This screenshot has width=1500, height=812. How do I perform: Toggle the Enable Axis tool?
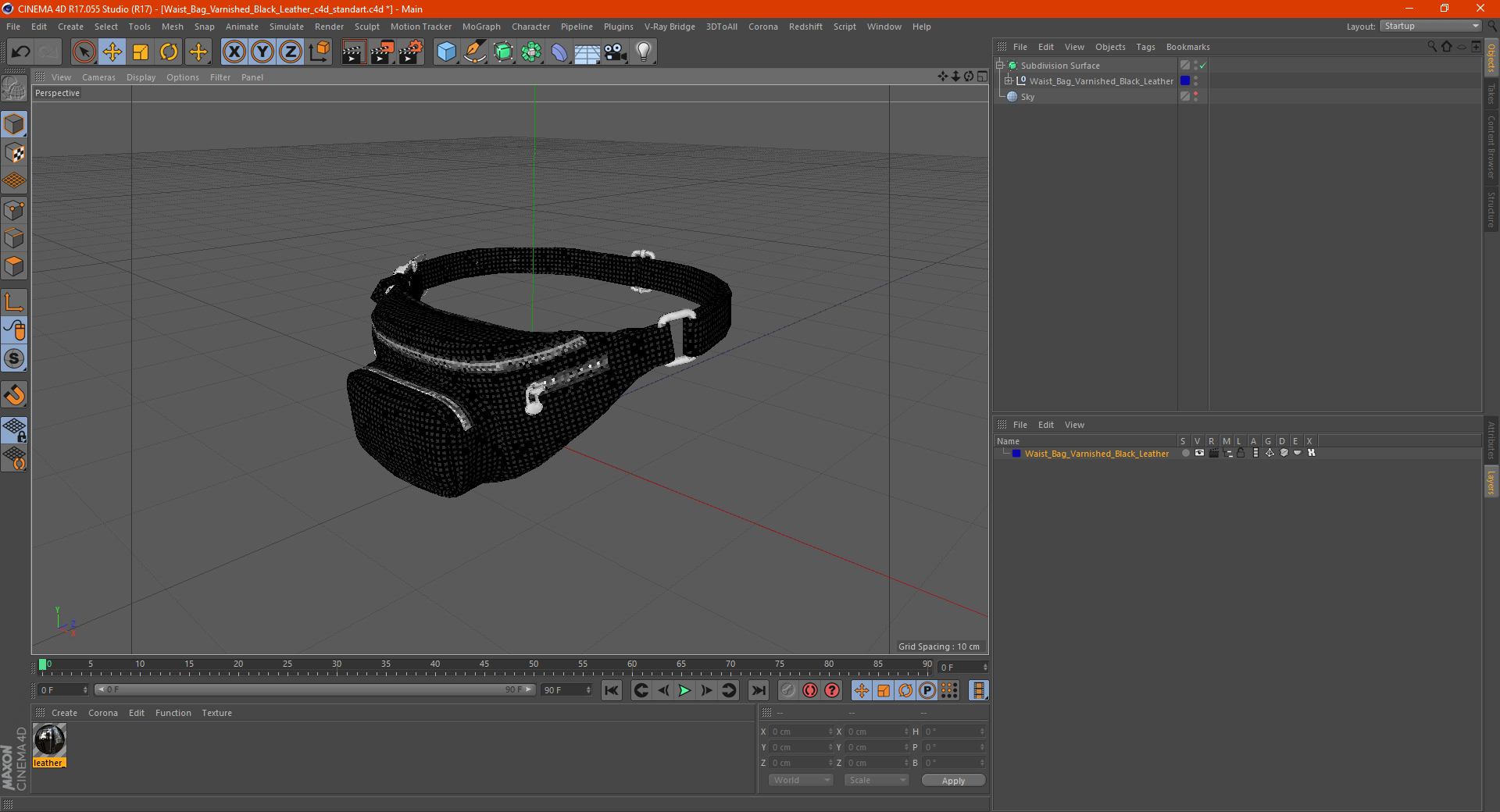coord(14,302)
